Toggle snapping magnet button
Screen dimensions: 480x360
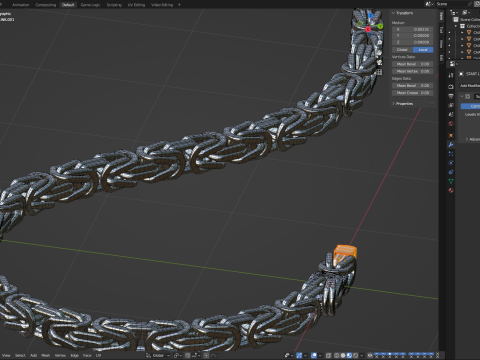[188, 355]
